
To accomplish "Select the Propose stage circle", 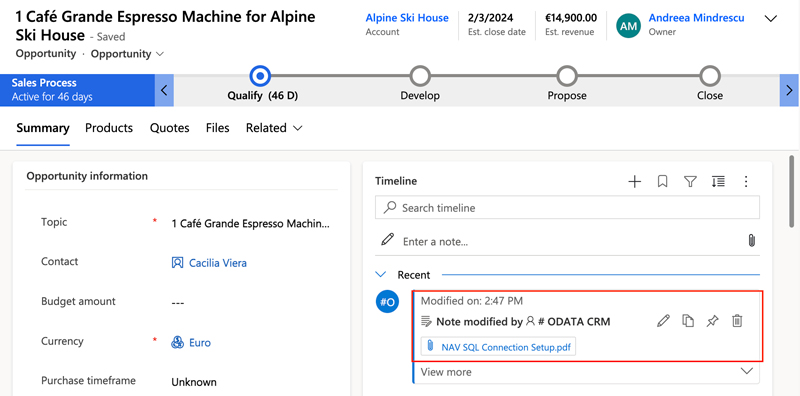I will pos(567,76).
